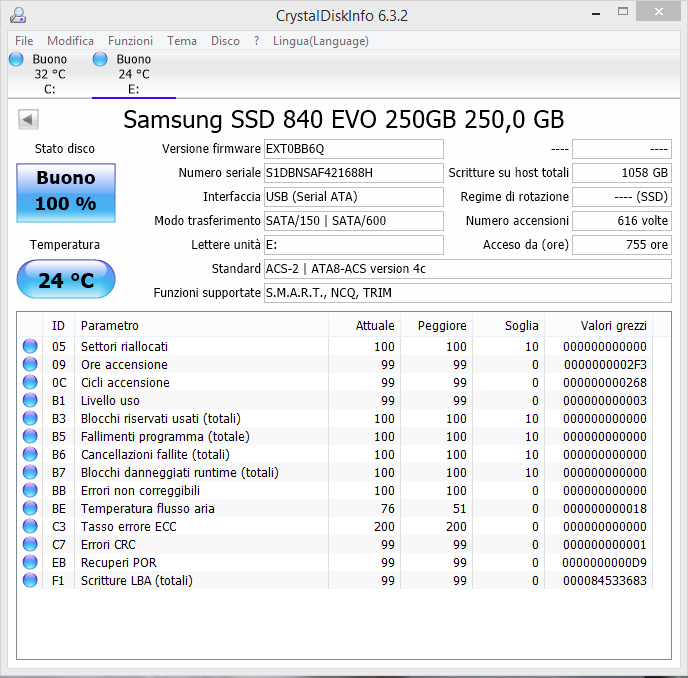Click raw value 000000000268 in Cicli accensione row
This screenshot has height=678, width=688.
[x=605, y=383]
